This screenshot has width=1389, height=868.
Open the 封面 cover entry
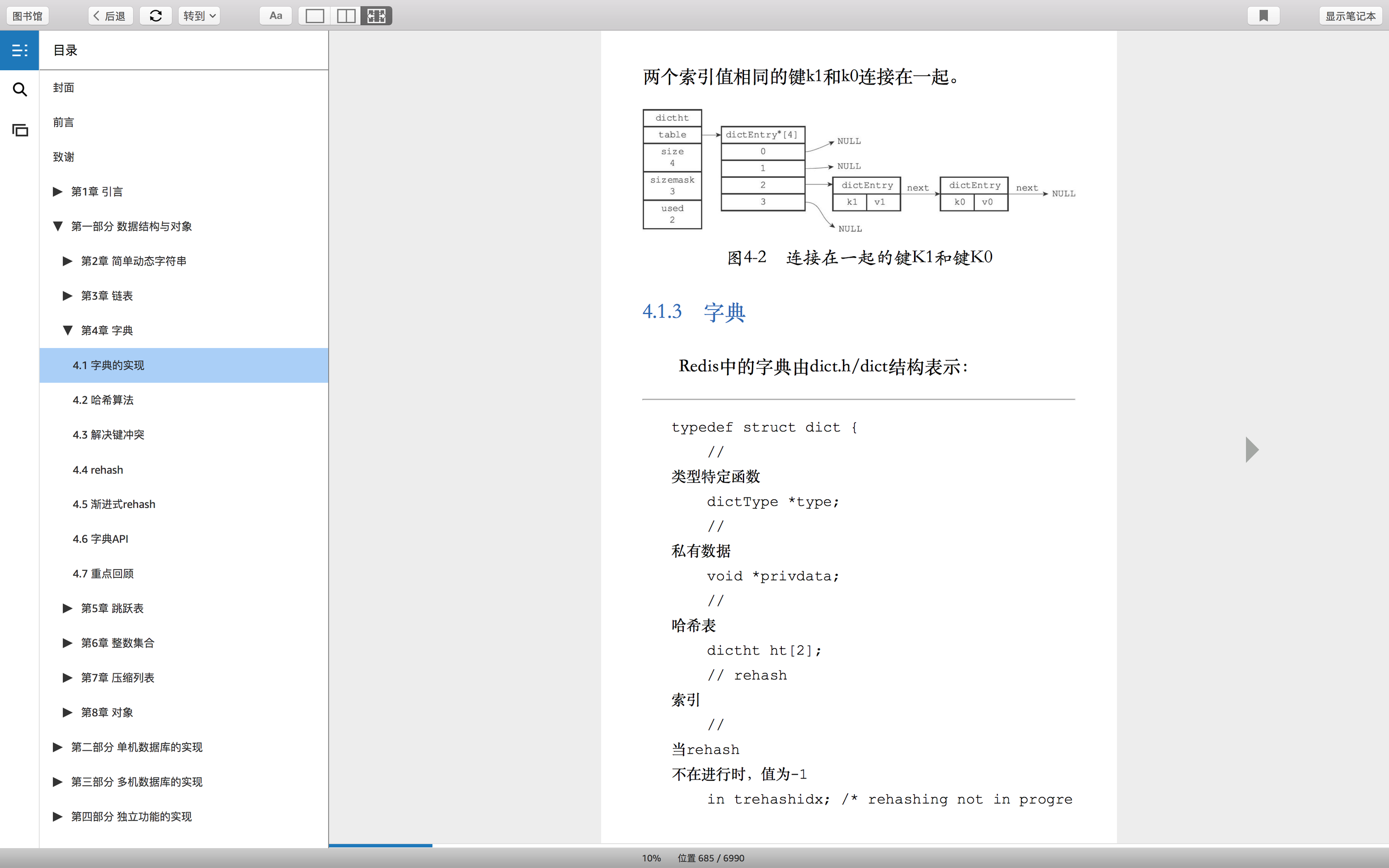coord(64,88)
